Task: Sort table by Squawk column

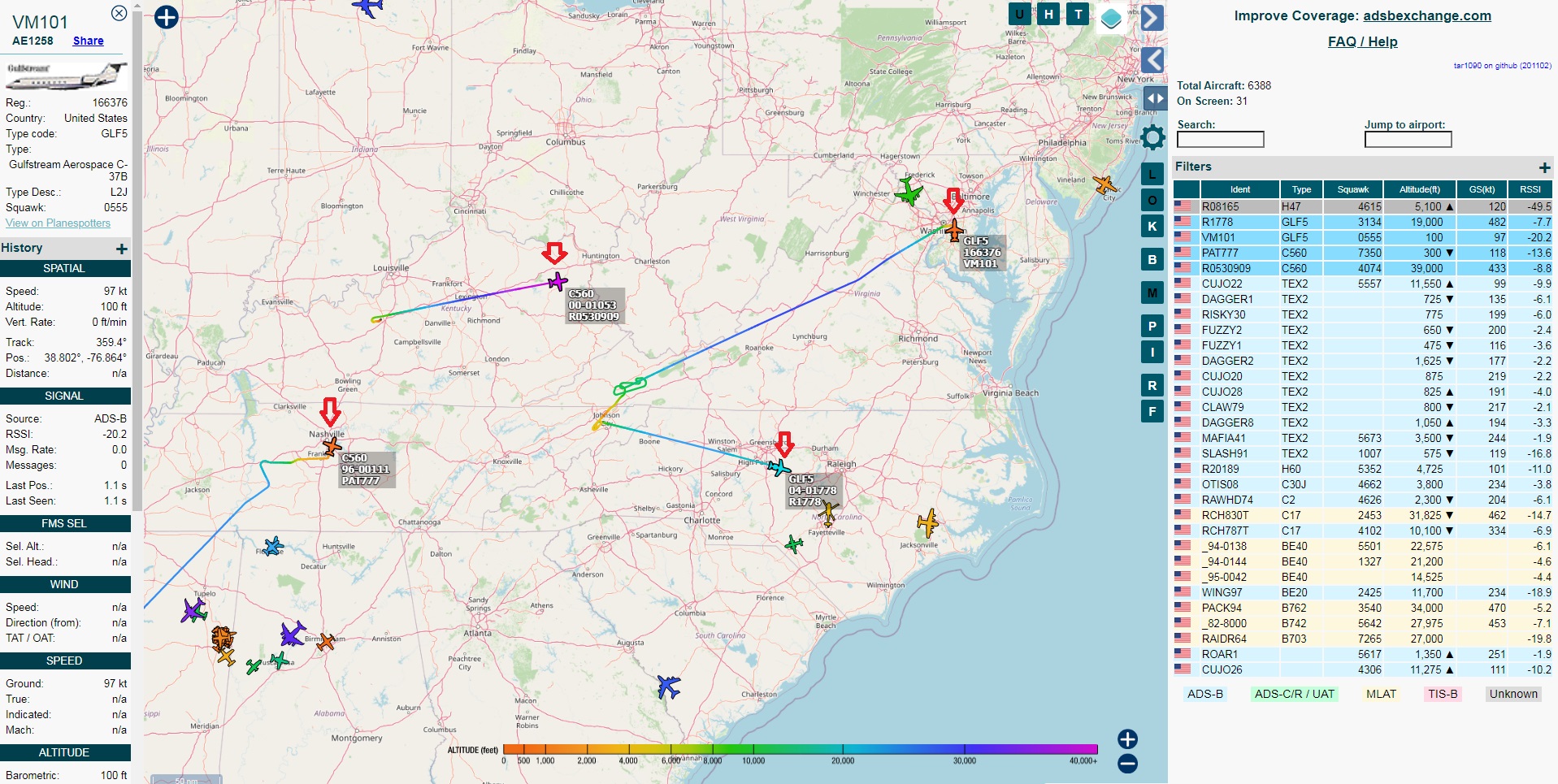Action: coord(1353,189)
